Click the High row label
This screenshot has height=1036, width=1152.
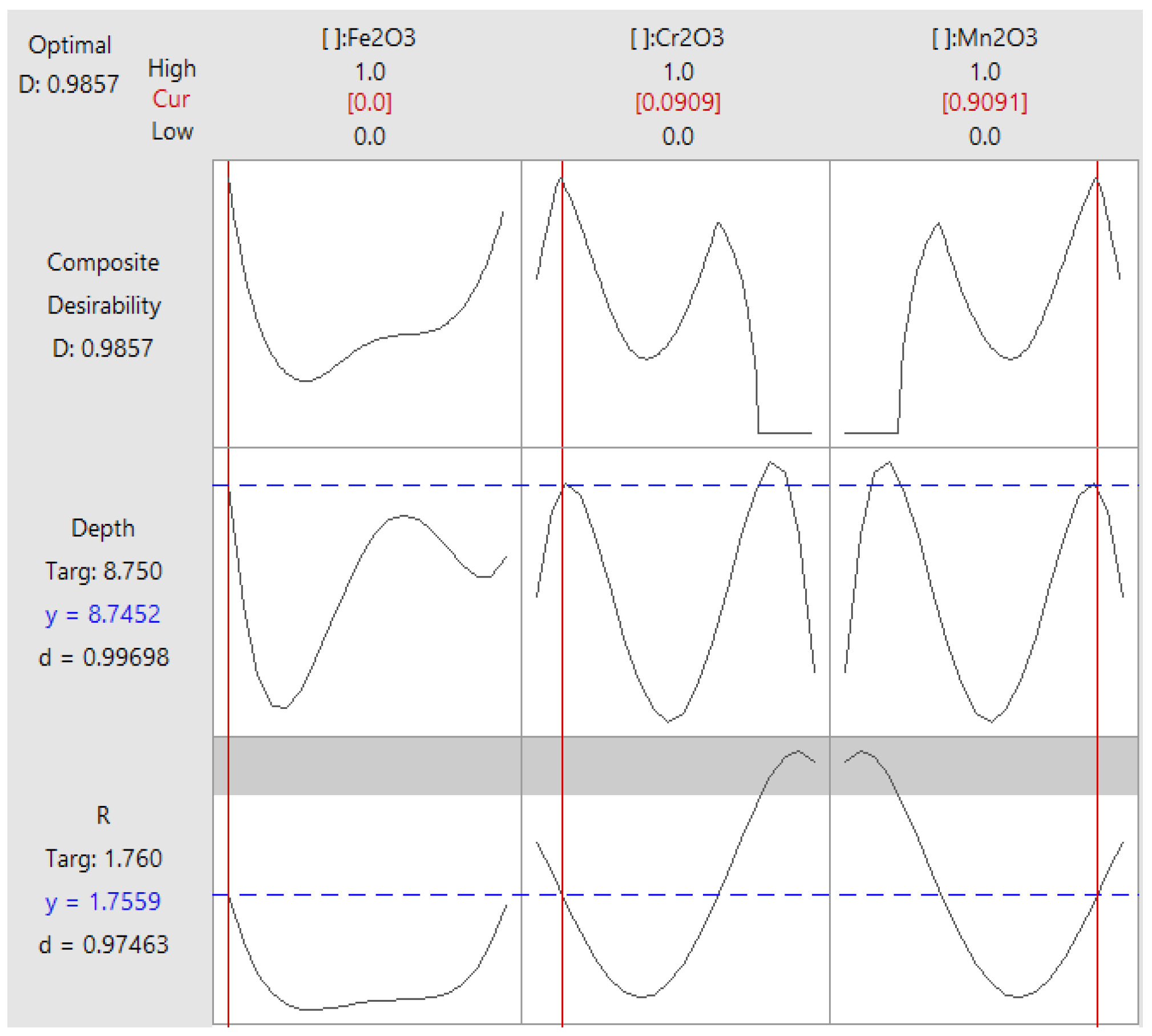coord(172,68)
